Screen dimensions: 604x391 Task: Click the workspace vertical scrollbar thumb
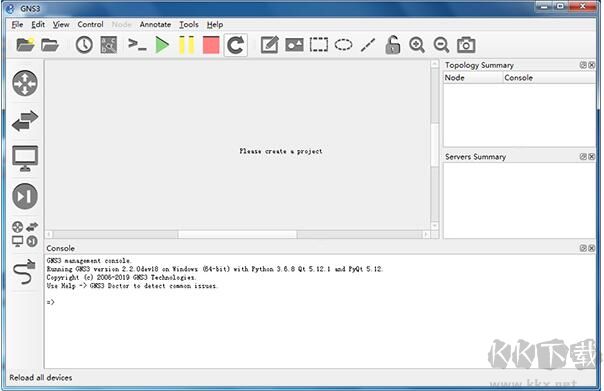(435, 145)
